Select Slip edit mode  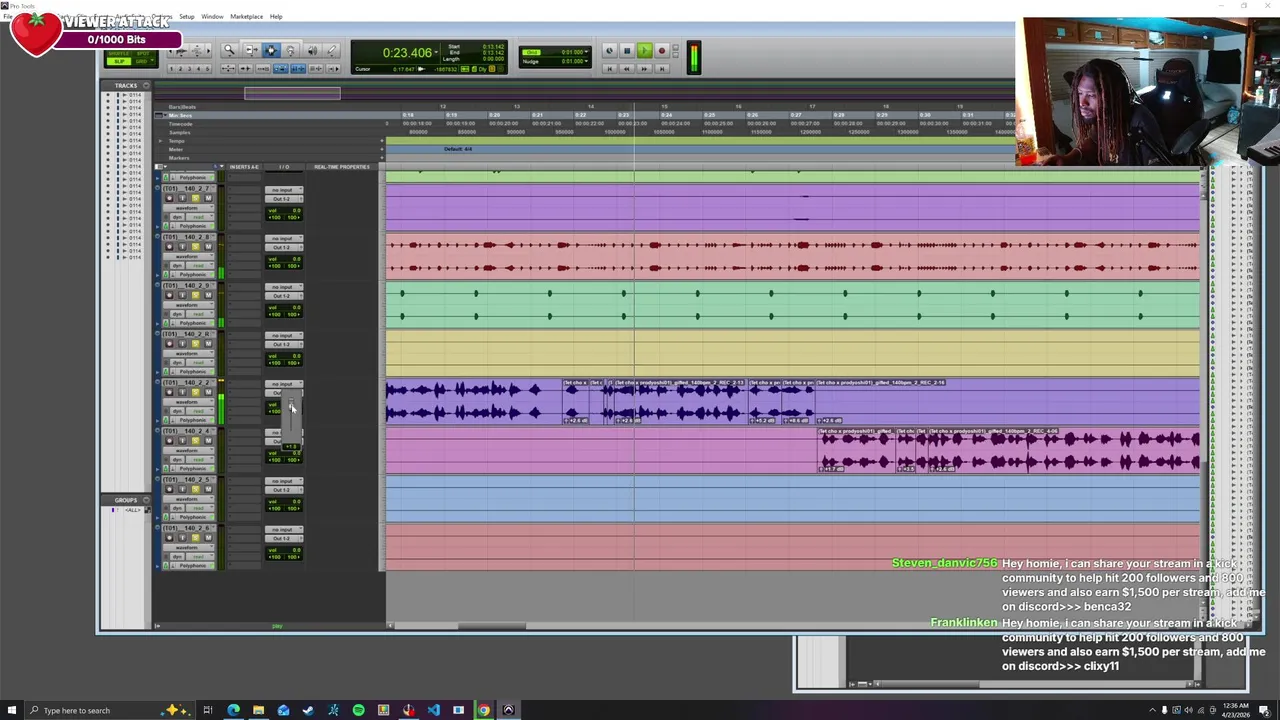pyautogui.click(x=118, y=62)
